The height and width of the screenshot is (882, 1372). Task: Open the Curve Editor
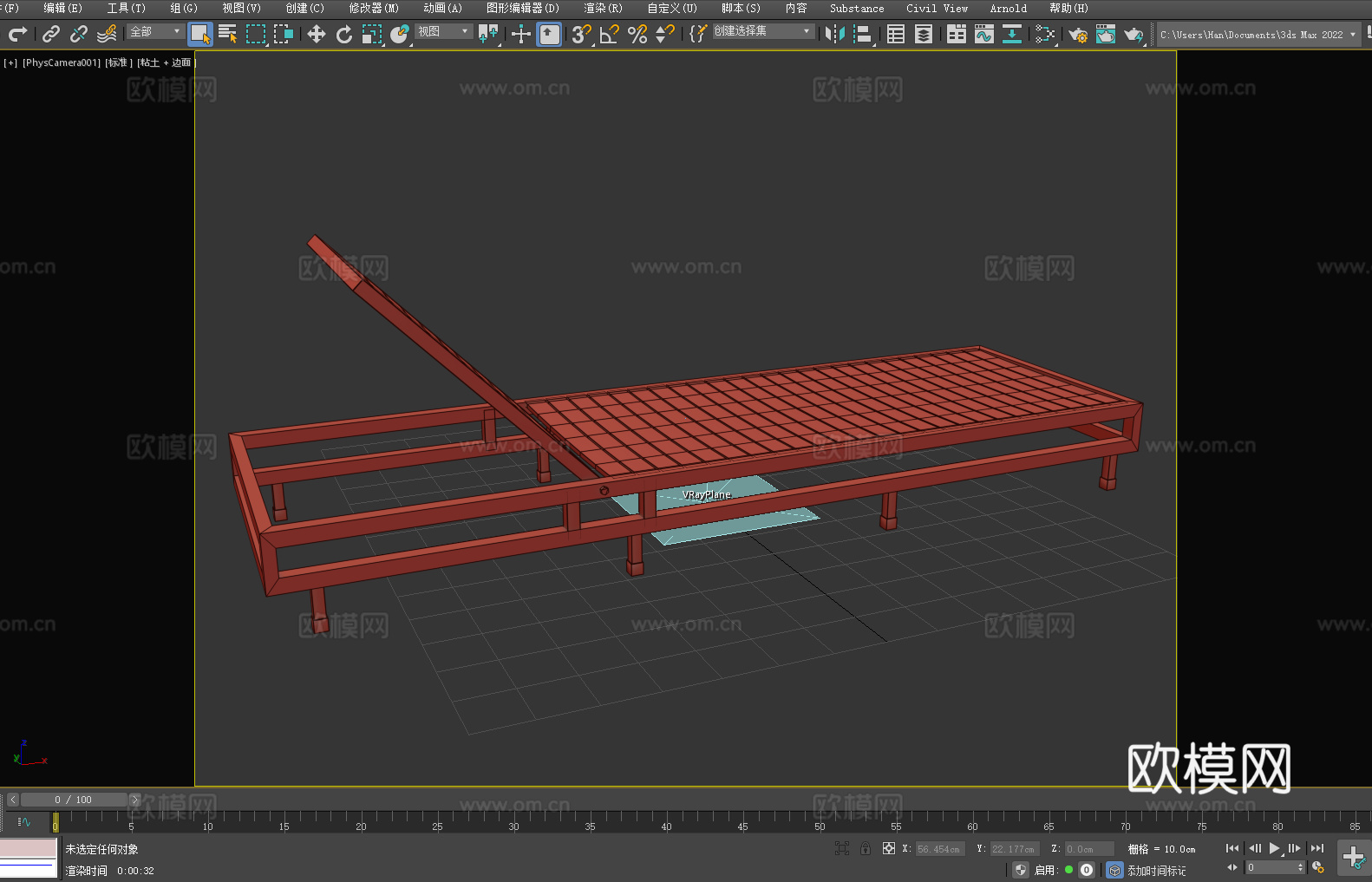click(984, 34)
